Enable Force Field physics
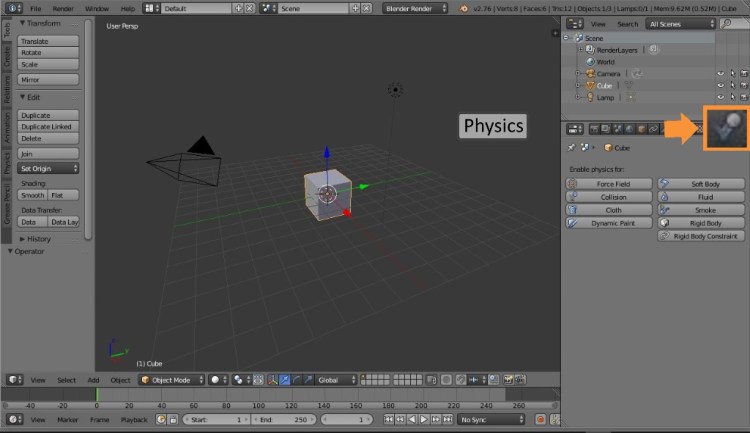Screen dimensions: 750x433 tap(609, 184)
